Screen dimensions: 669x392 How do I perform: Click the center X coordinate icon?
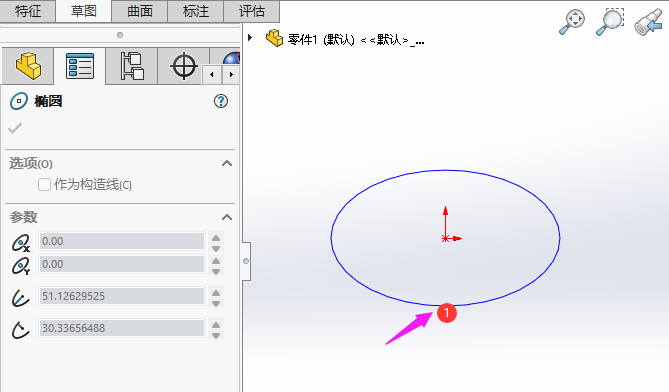[x=20, y=243]
